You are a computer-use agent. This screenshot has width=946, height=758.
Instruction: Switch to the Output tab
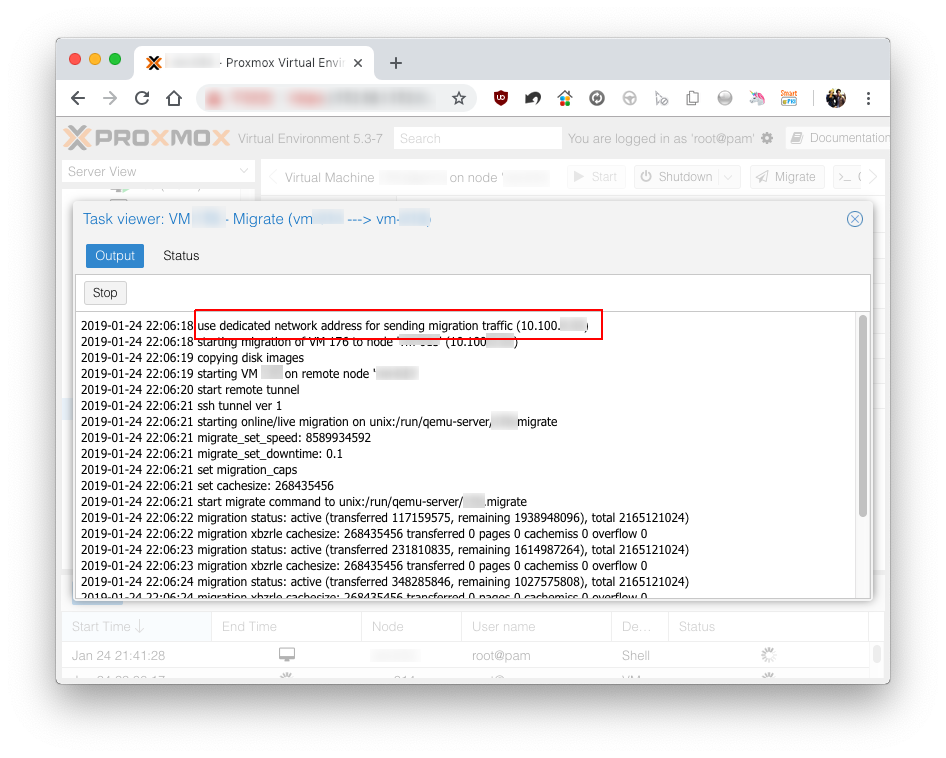[115, 256]
